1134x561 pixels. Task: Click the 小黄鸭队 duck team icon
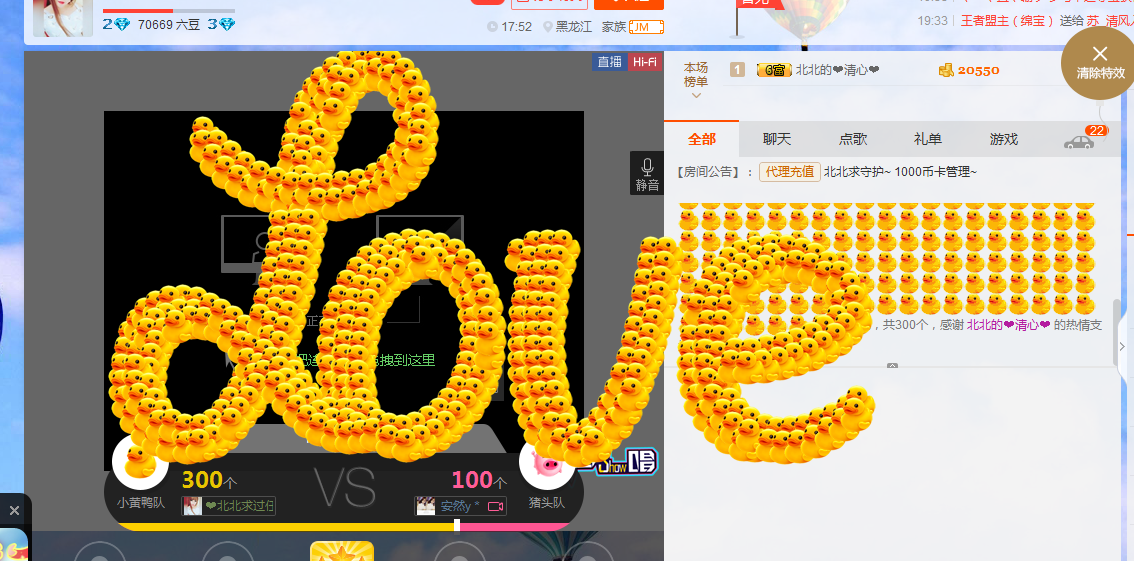tap(140, 461)
